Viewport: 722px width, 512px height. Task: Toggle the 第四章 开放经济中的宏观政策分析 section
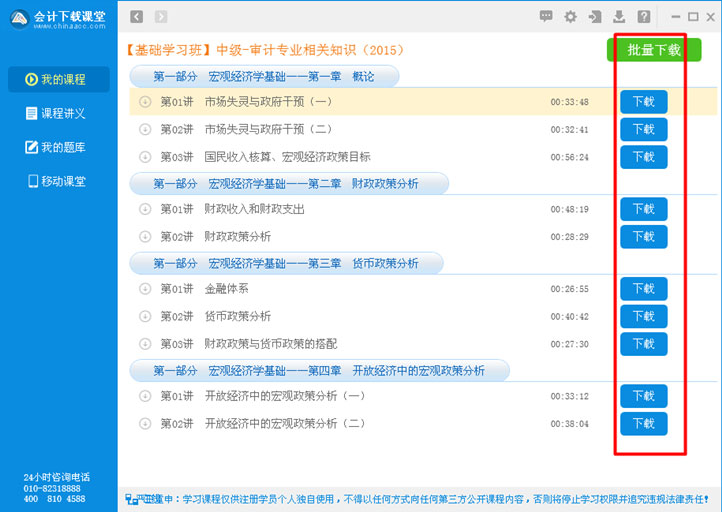click(318, 370)
